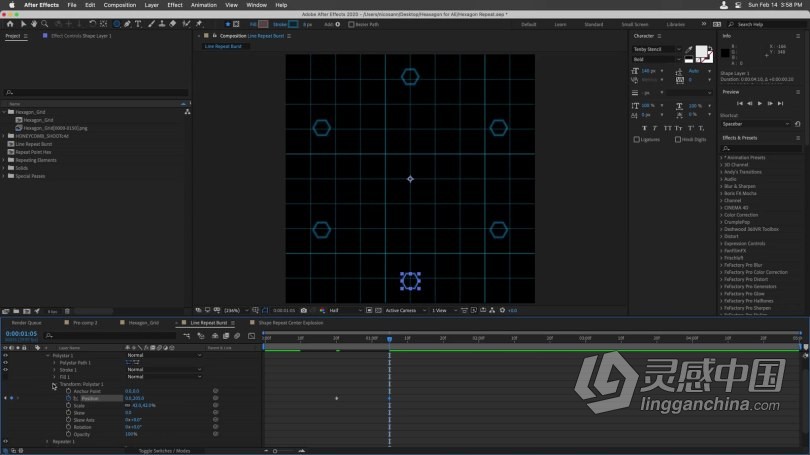Open the Fill 1 blend mode dropdown

pos(164,377)
